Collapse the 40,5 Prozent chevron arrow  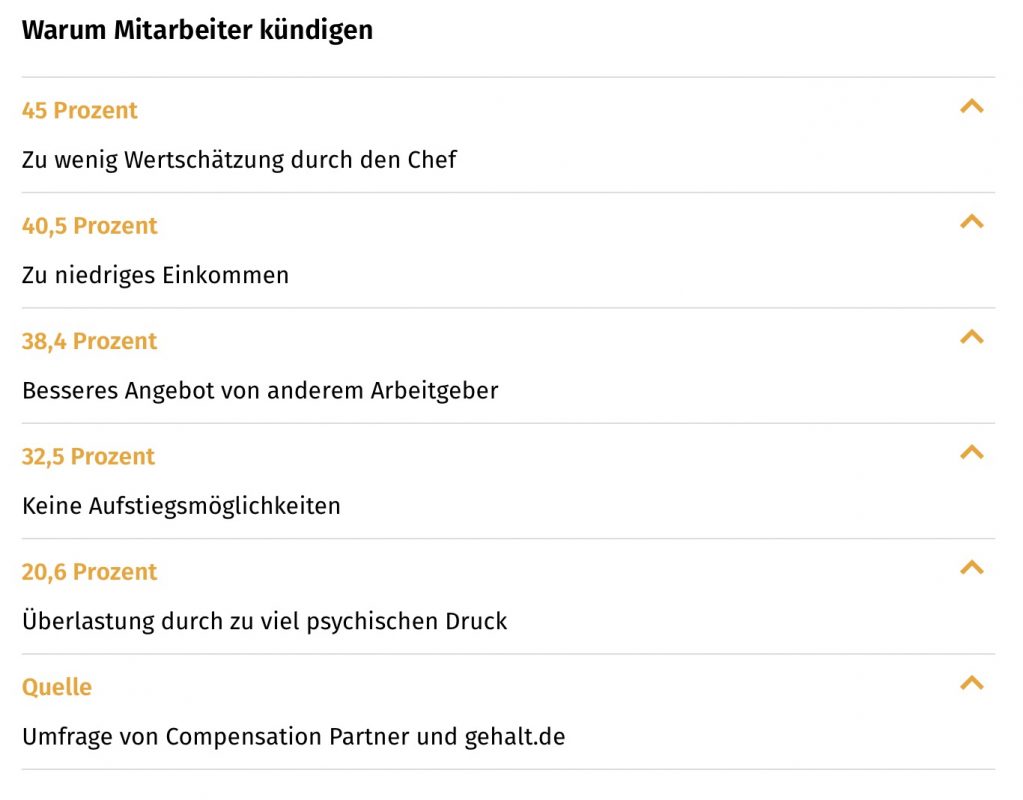[x=971, y=222]
